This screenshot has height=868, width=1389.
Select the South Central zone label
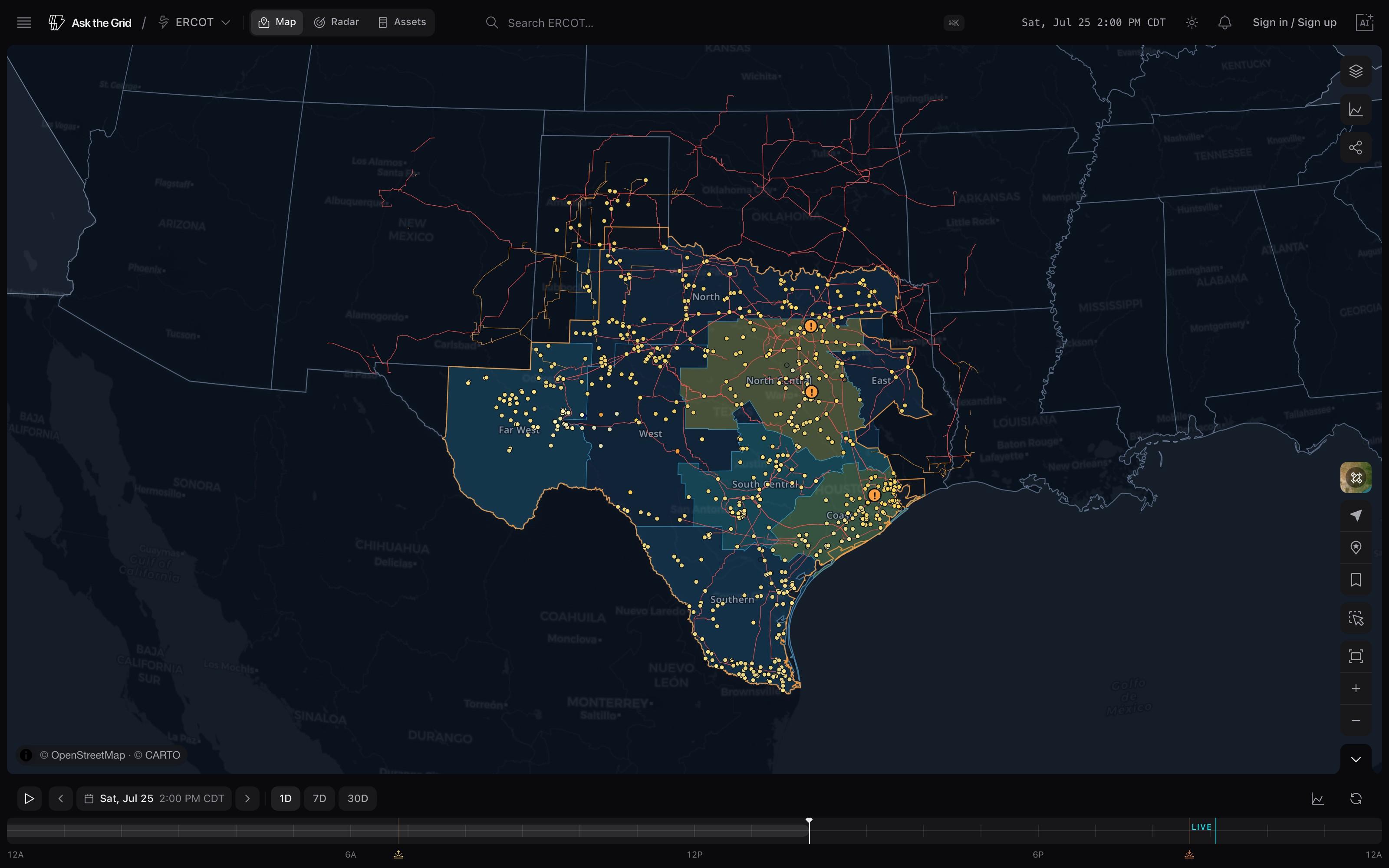764,484
